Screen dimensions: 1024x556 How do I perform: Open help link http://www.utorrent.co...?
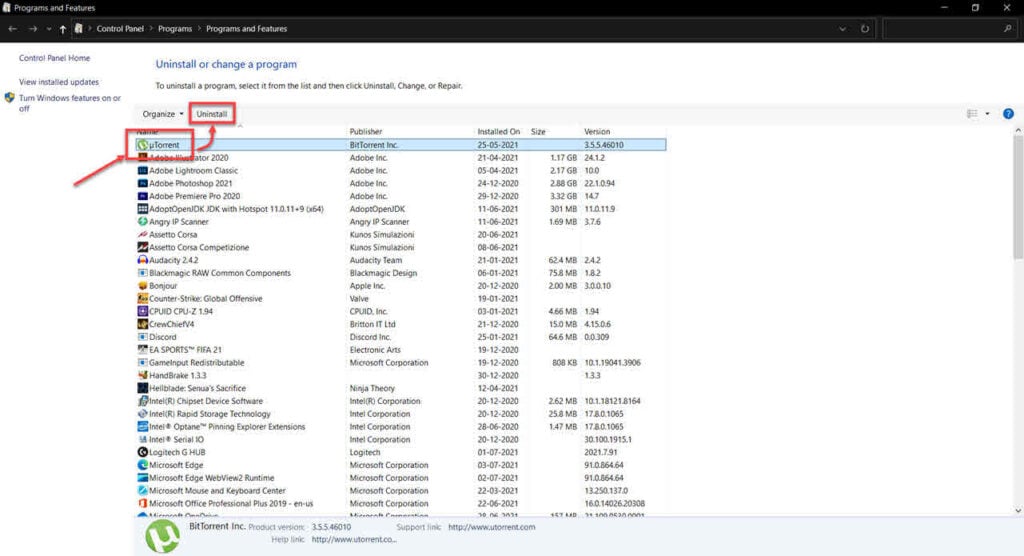coord(354,540)
